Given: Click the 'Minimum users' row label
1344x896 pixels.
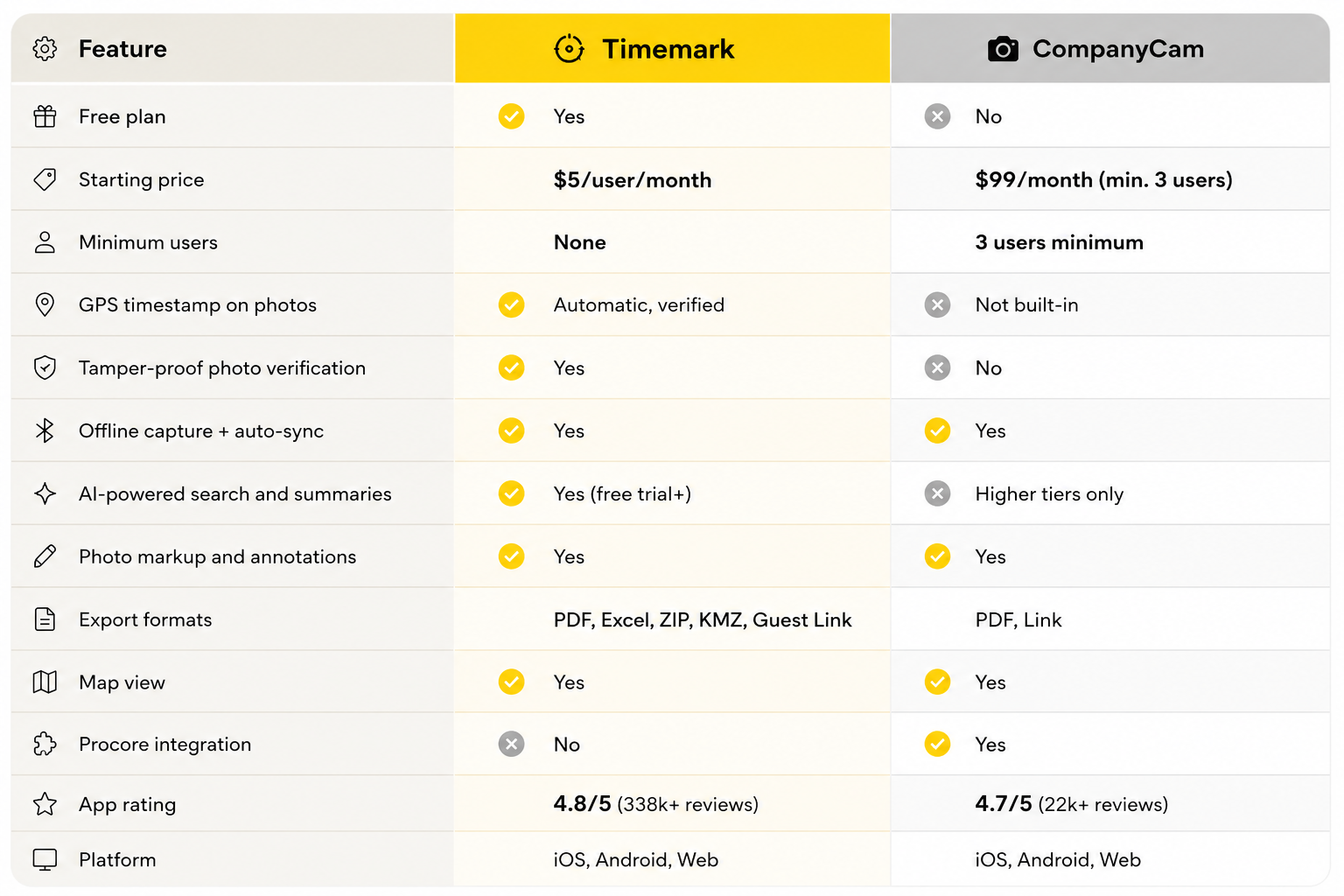Looking at the screenshot, I should pos(149,242).
